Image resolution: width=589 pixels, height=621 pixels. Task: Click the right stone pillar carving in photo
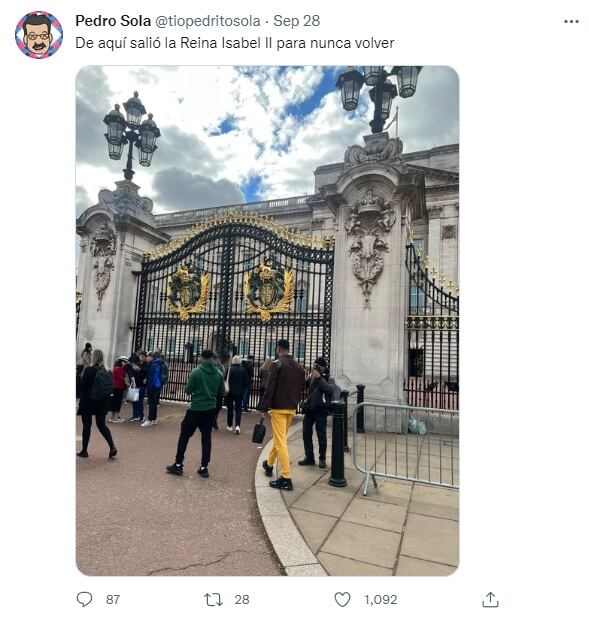pyautogui.click(x=369, y=246)
